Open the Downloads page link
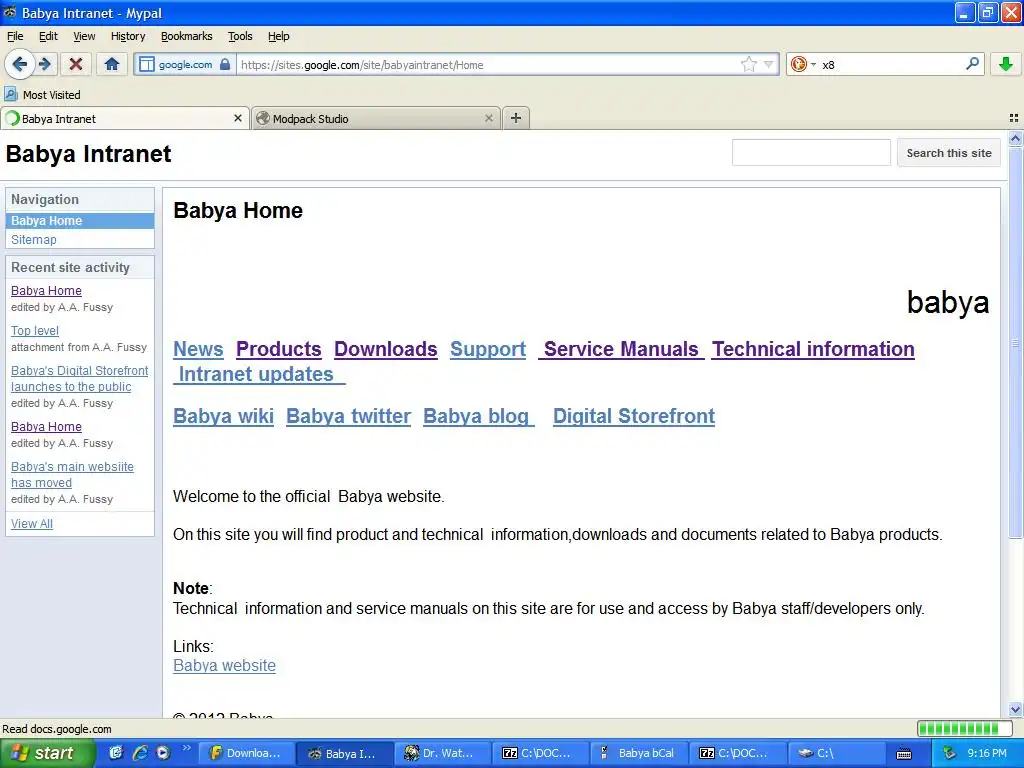 pos(385,349)
